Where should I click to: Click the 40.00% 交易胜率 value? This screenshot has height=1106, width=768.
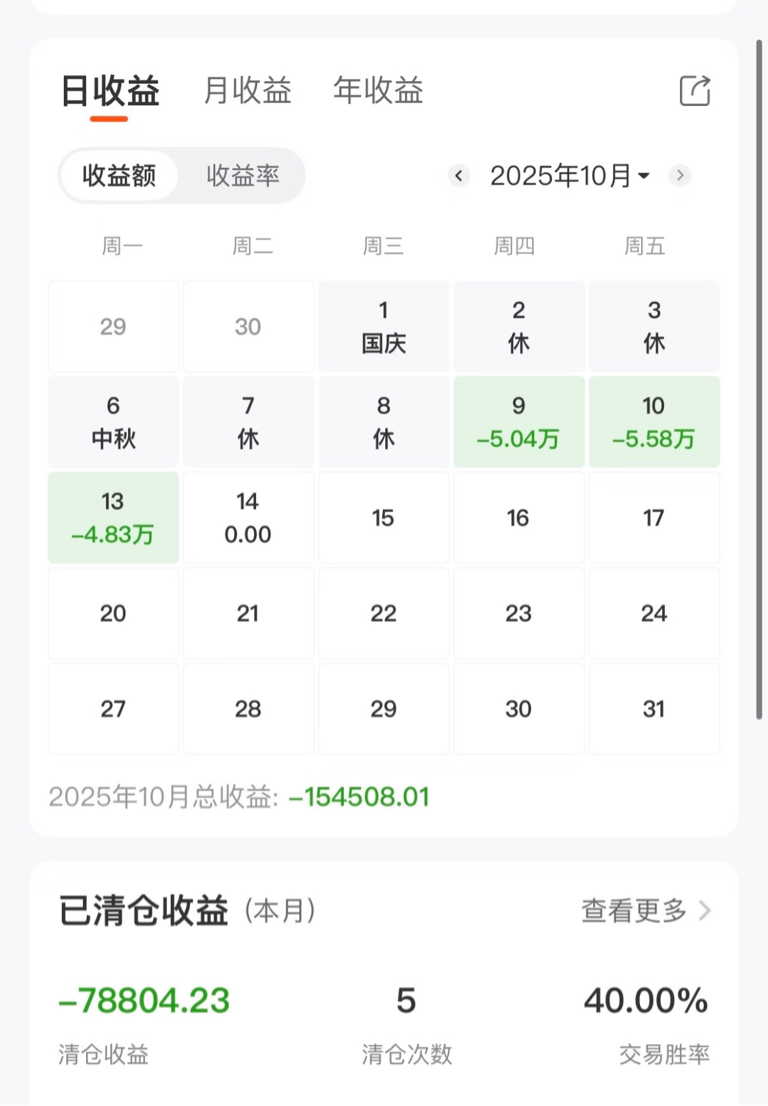coord(646,1000)
